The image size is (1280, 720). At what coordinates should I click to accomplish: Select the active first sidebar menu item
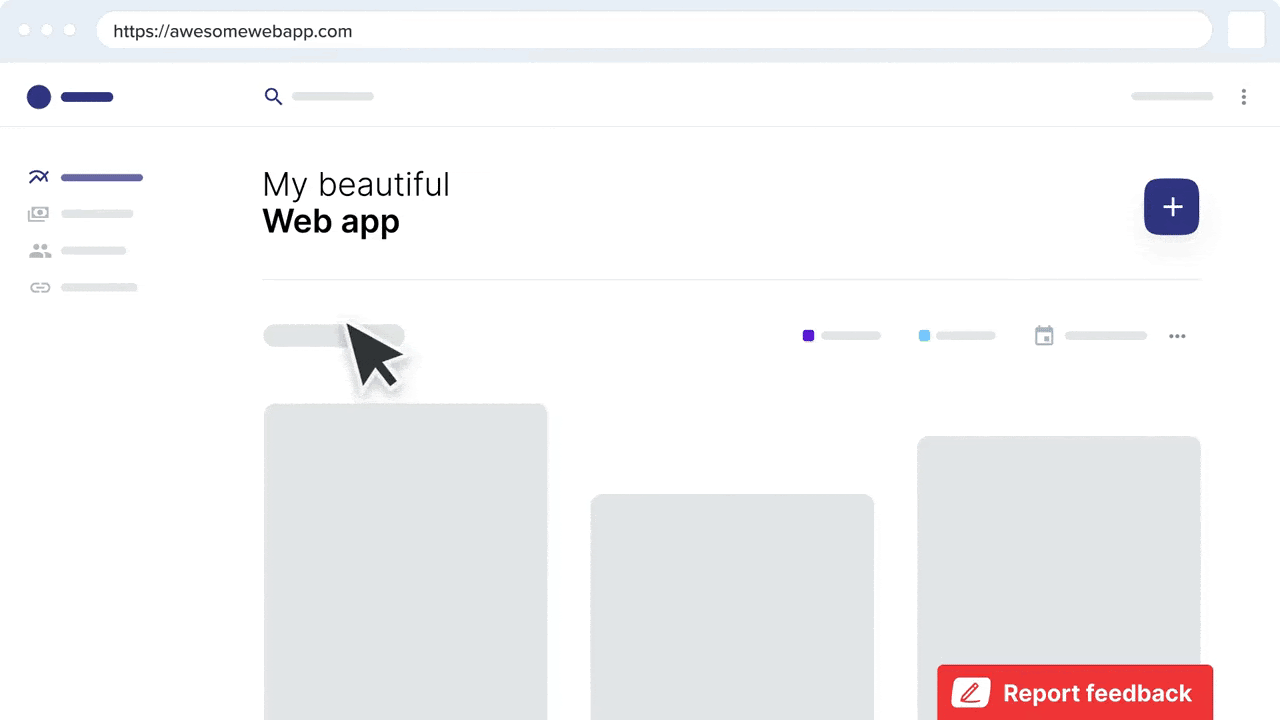(86, 178)
